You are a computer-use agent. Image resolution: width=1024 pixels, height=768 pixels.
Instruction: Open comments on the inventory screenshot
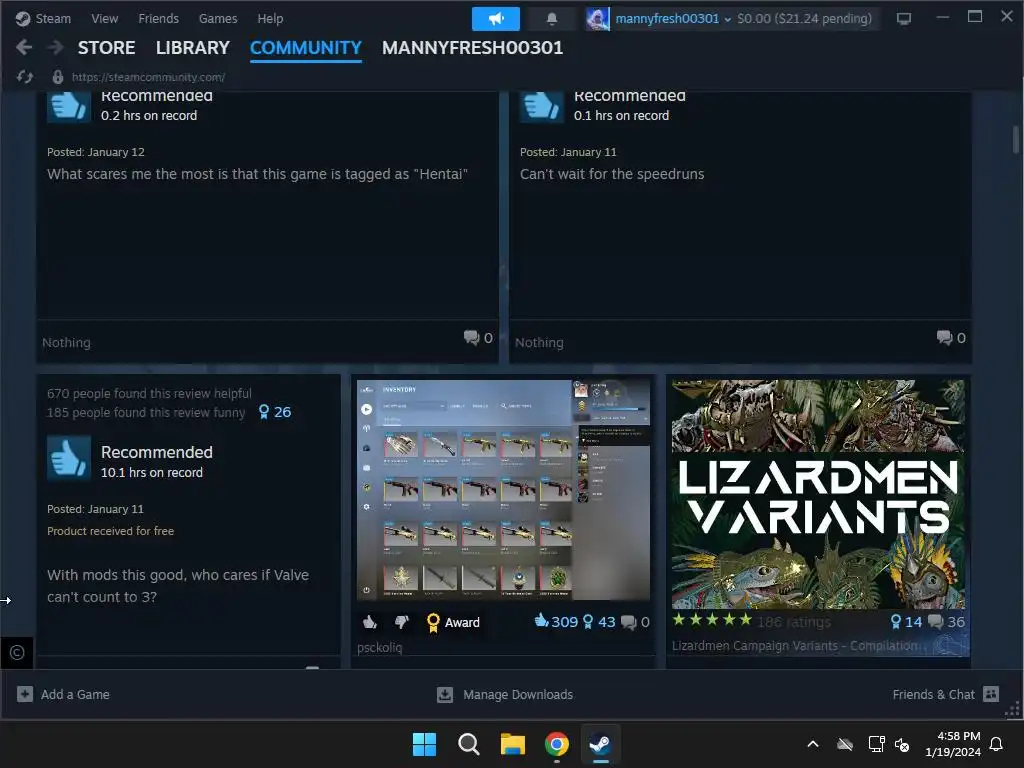coord(635,622)
